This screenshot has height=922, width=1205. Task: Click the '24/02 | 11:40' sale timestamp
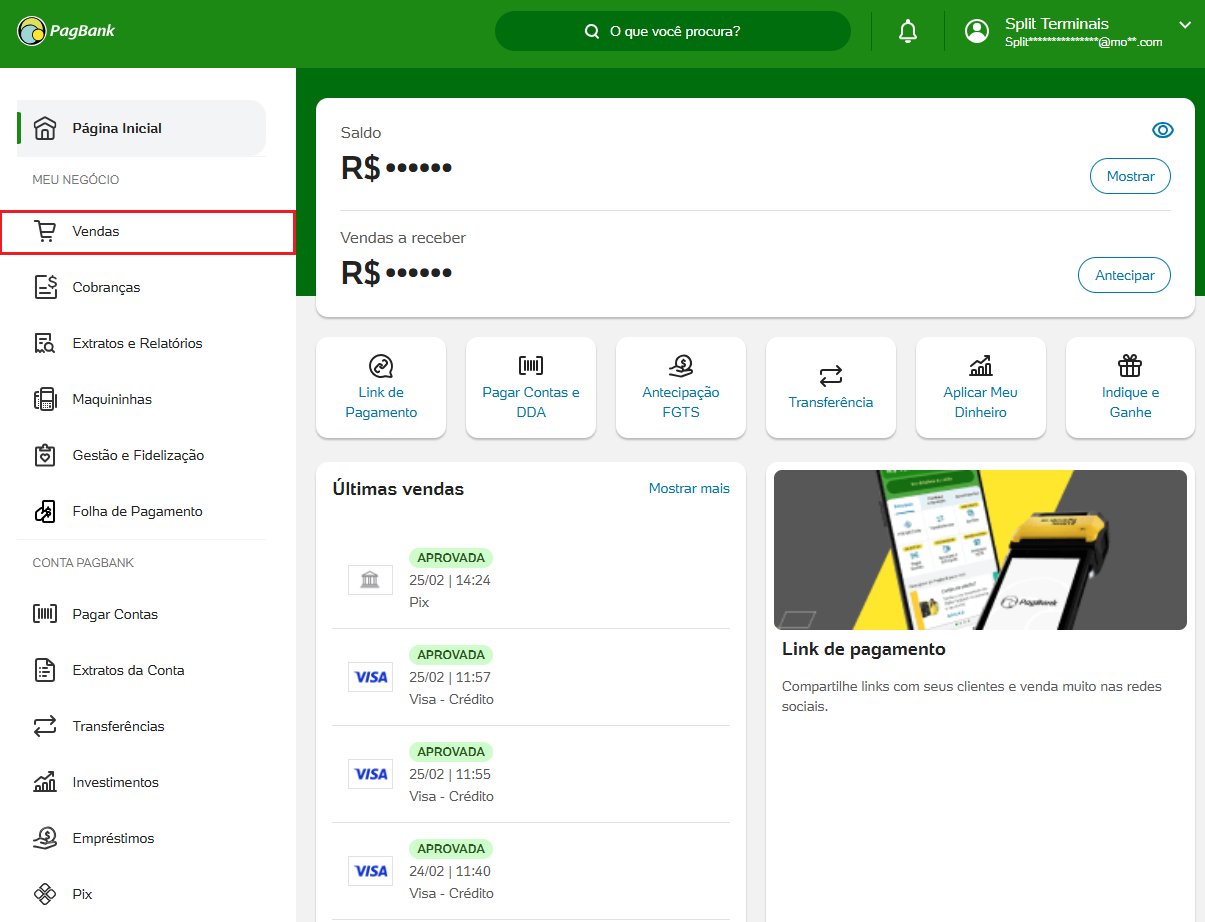pyautogui.click(x=450, y=871)
